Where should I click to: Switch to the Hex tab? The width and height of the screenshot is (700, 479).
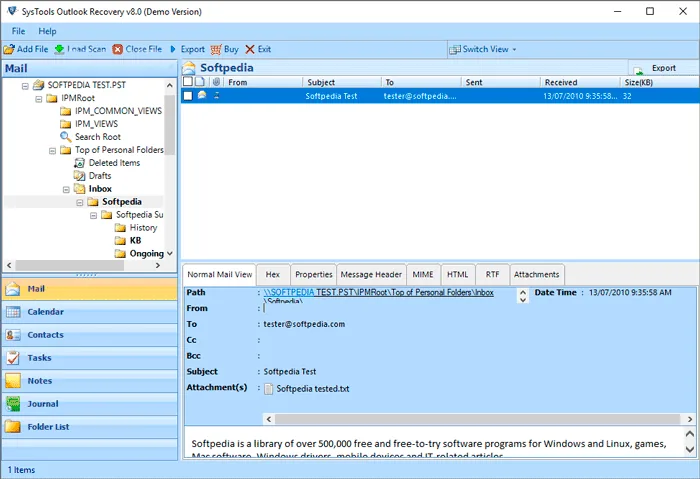272,275
